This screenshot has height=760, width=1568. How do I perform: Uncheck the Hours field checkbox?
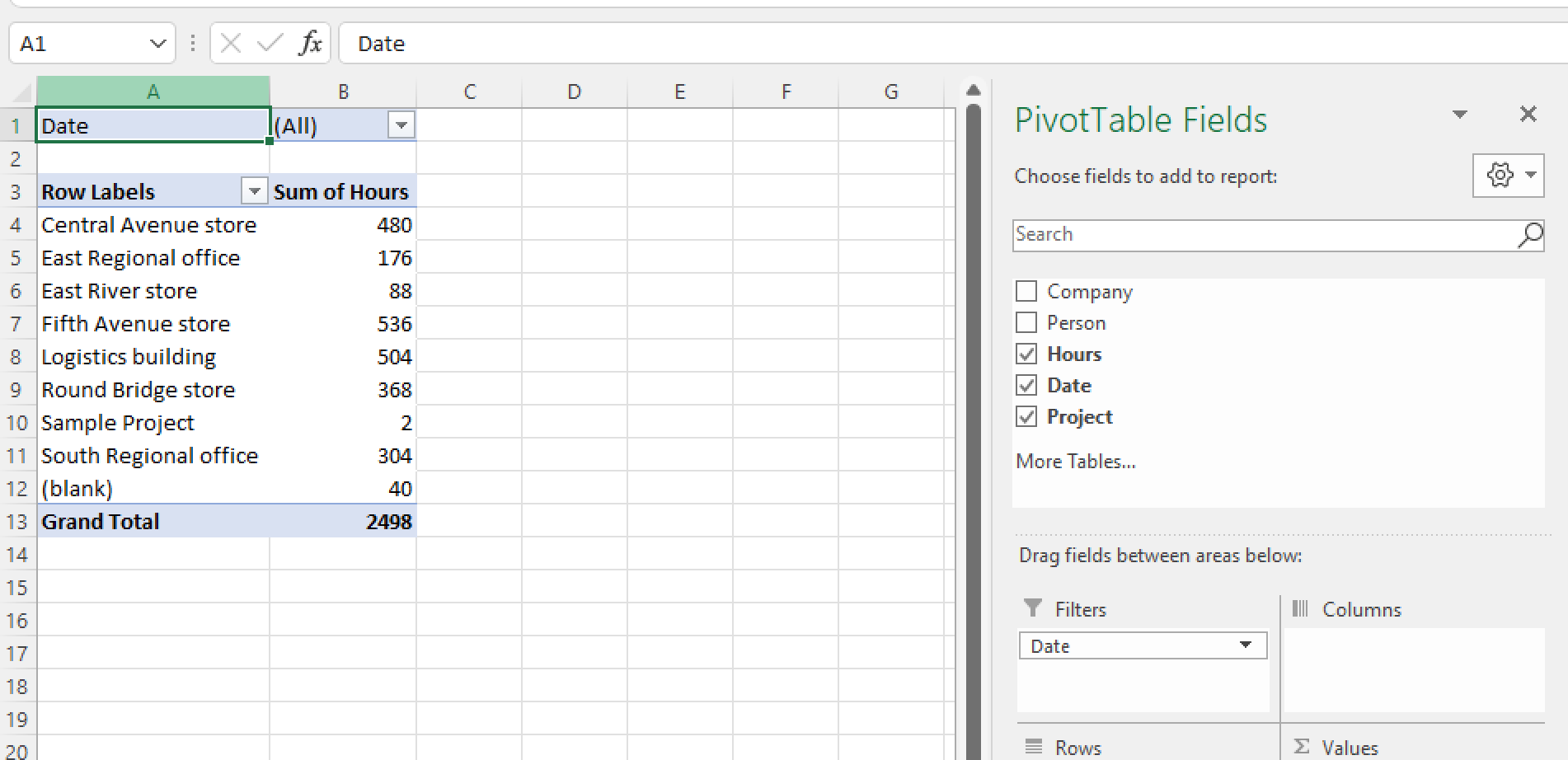[1026, 354]
